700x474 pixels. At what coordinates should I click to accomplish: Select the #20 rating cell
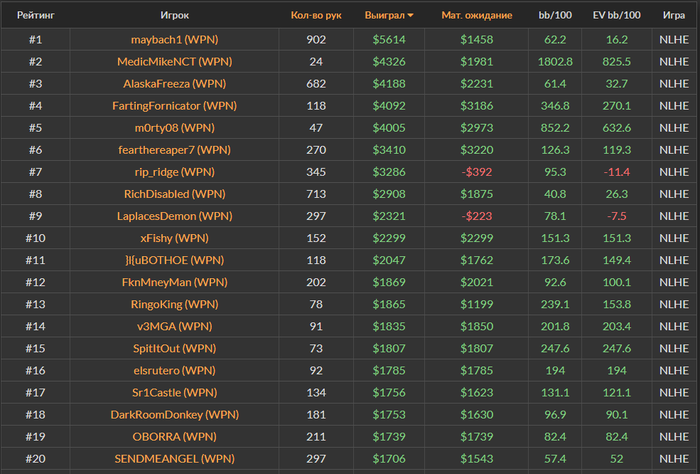pyautogui.click(x=36, y=459)
